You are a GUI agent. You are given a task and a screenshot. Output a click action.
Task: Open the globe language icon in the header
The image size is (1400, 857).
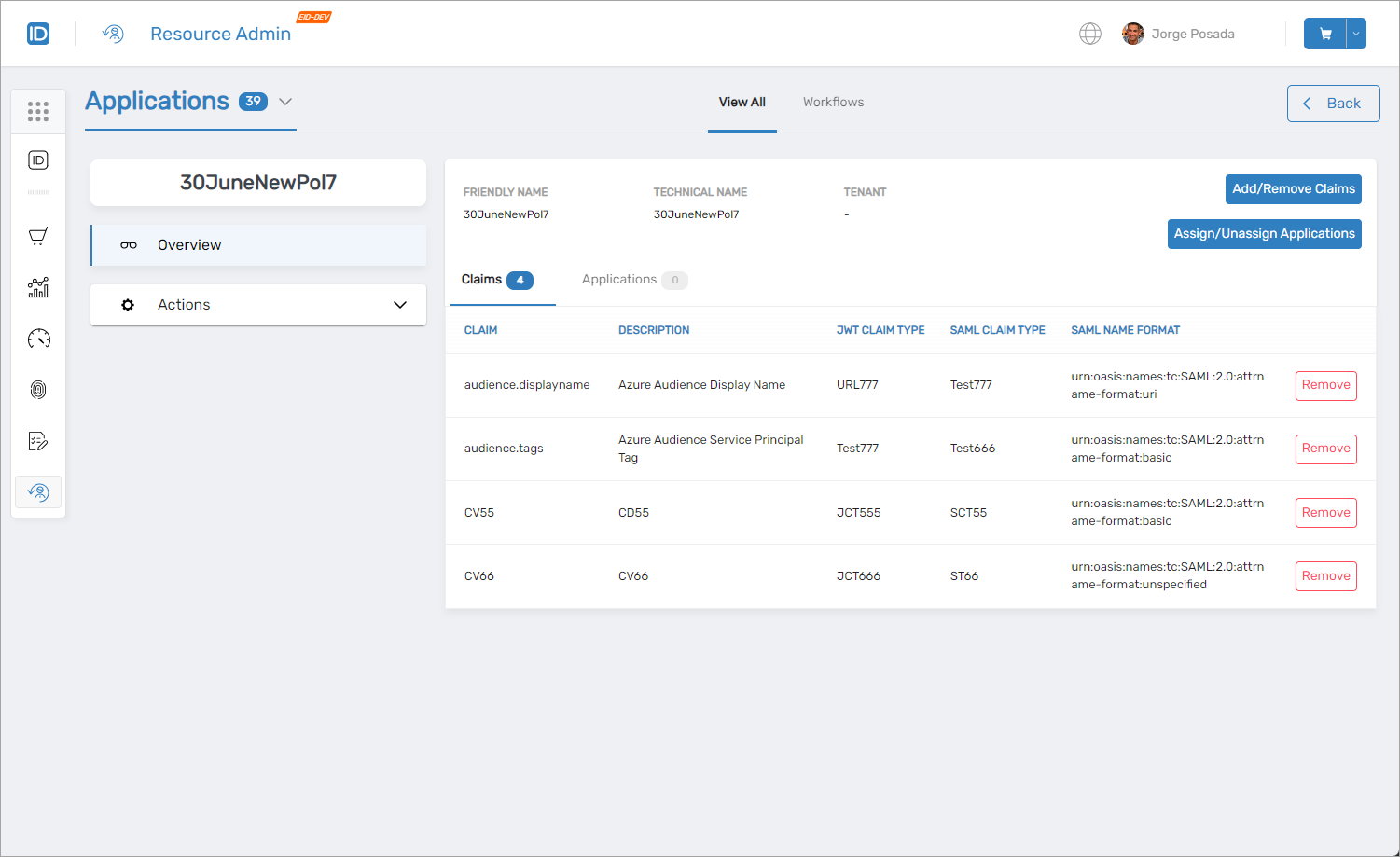click(1089, 34)
